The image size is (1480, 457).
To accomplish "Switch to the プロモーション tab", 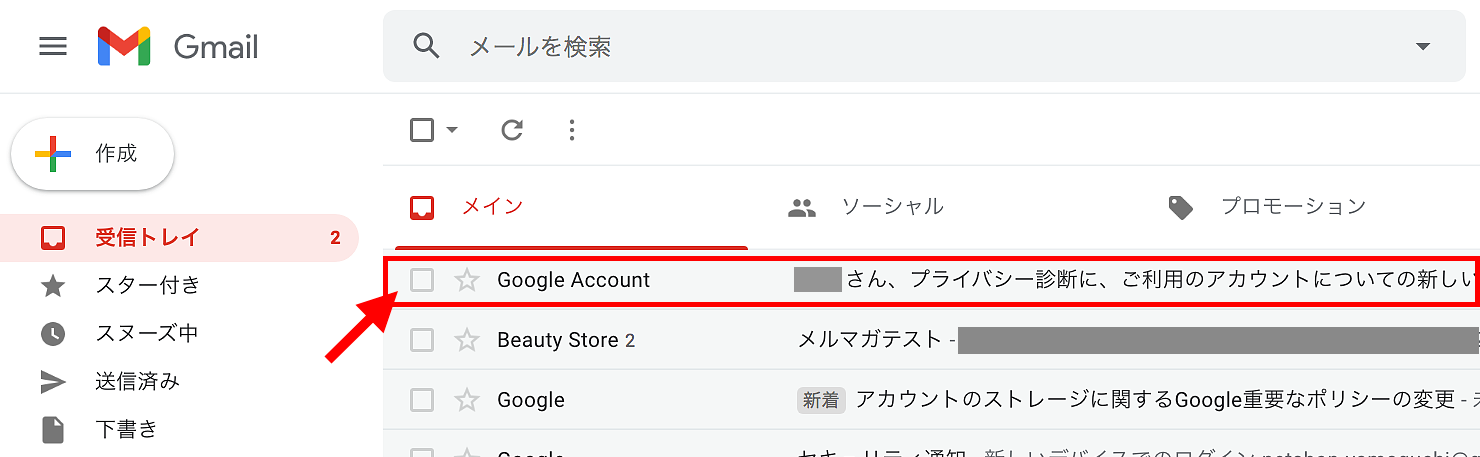I will (x=1267, y=207).
